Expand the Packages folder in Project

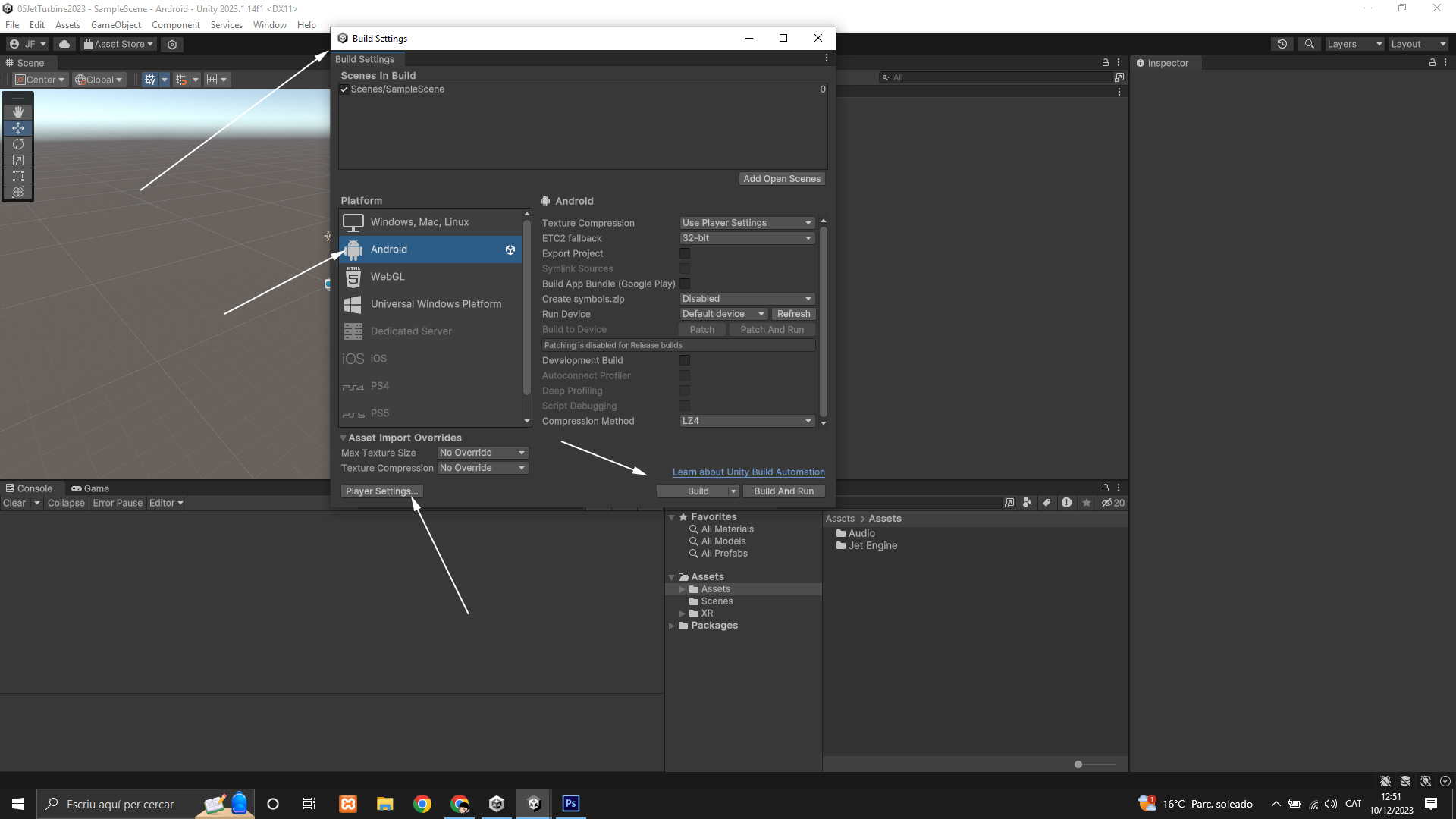[671, 626]
